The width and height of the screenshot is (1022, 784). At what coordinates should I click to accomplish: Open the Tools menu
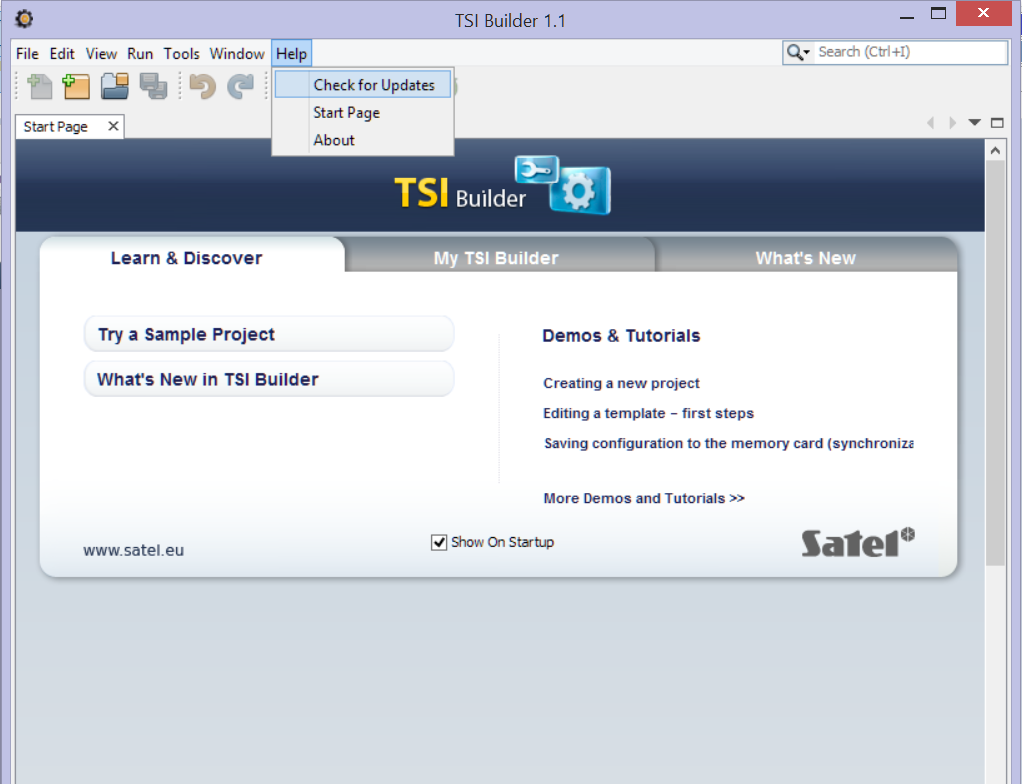pyautogui.click(x=181, y=53)
